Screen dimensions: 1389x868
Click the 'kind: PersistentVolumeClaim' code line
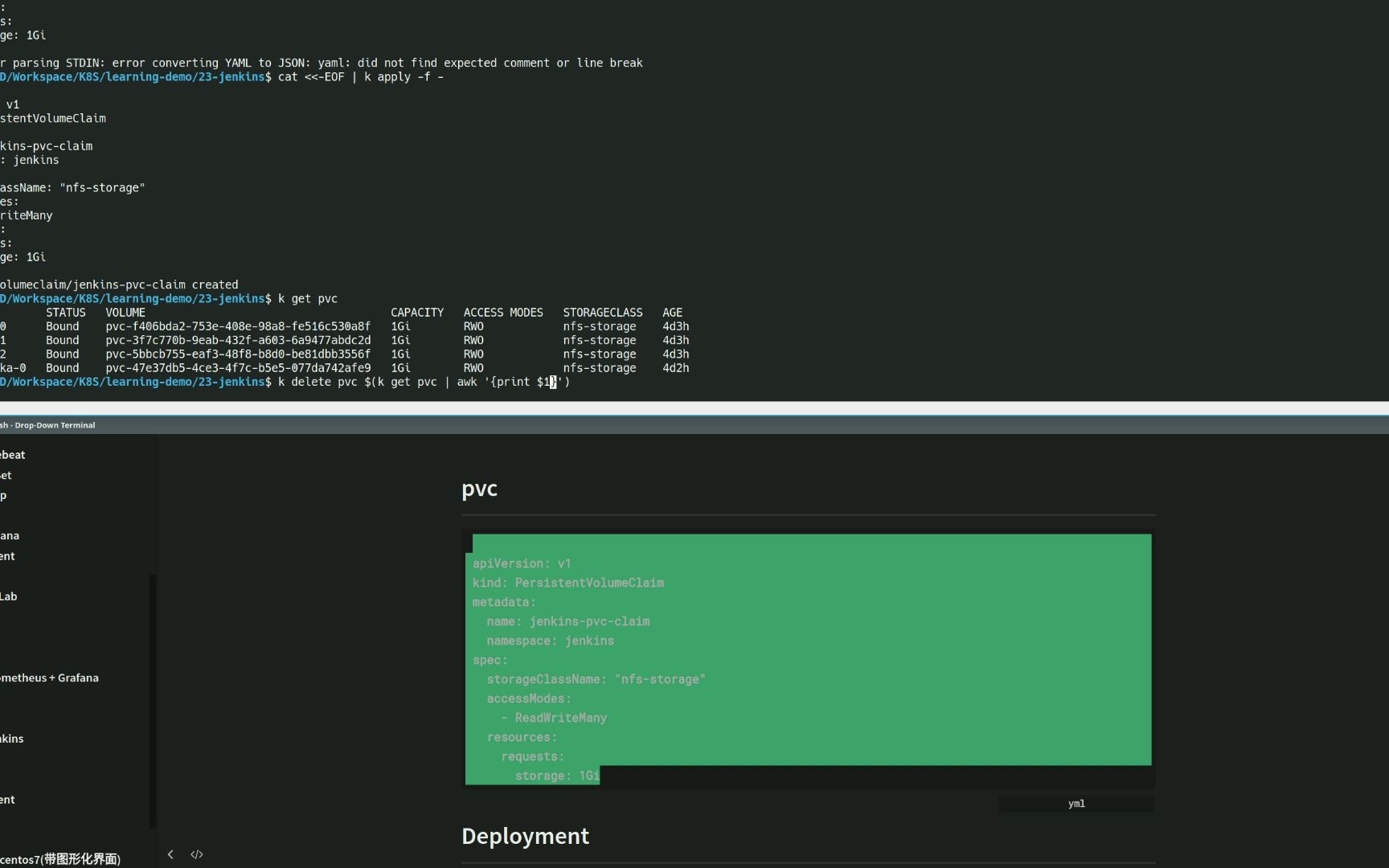tap(567, 583)
